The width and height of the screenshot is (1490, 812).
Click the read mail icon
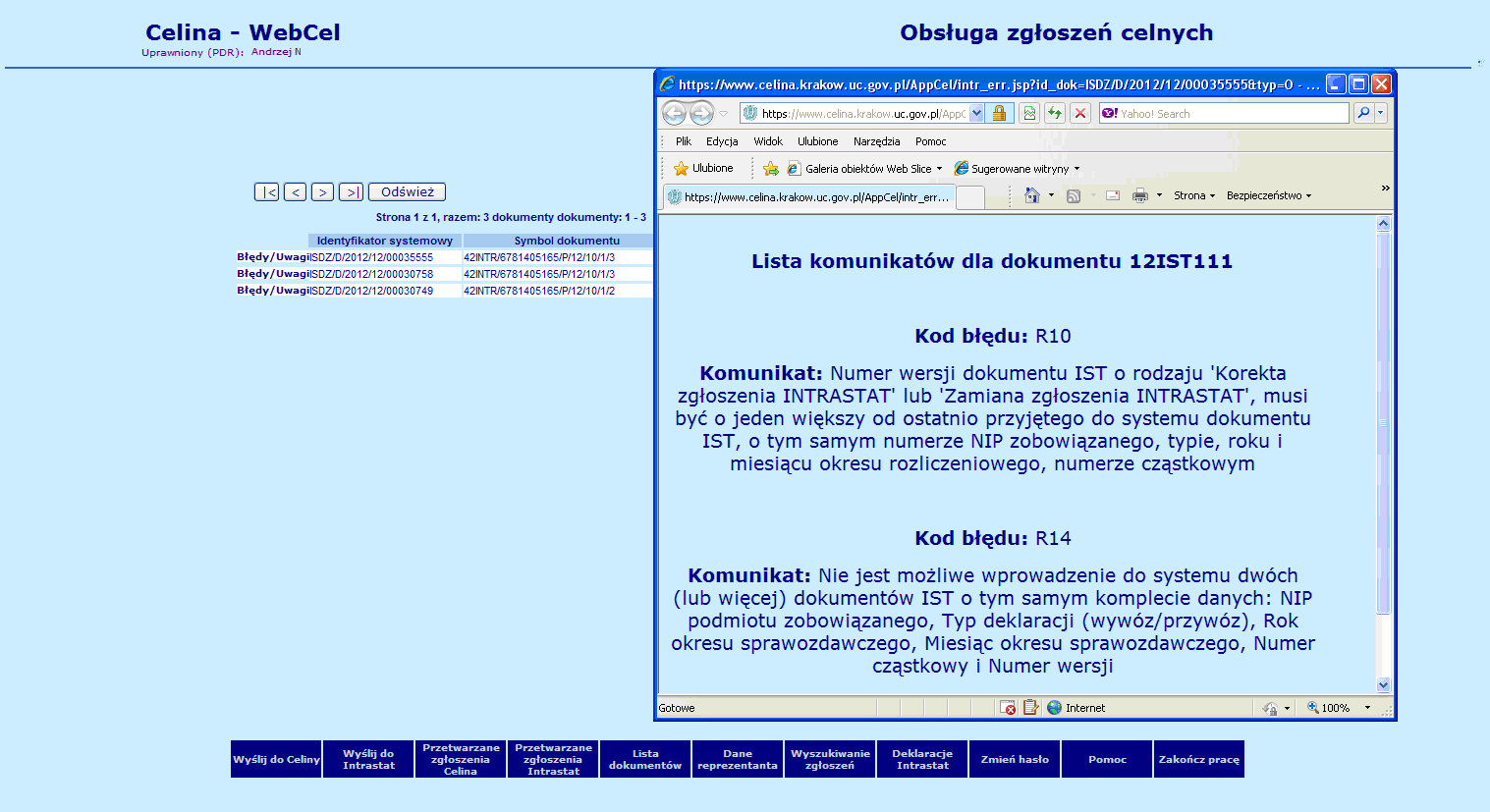(x=1113, y=195)
